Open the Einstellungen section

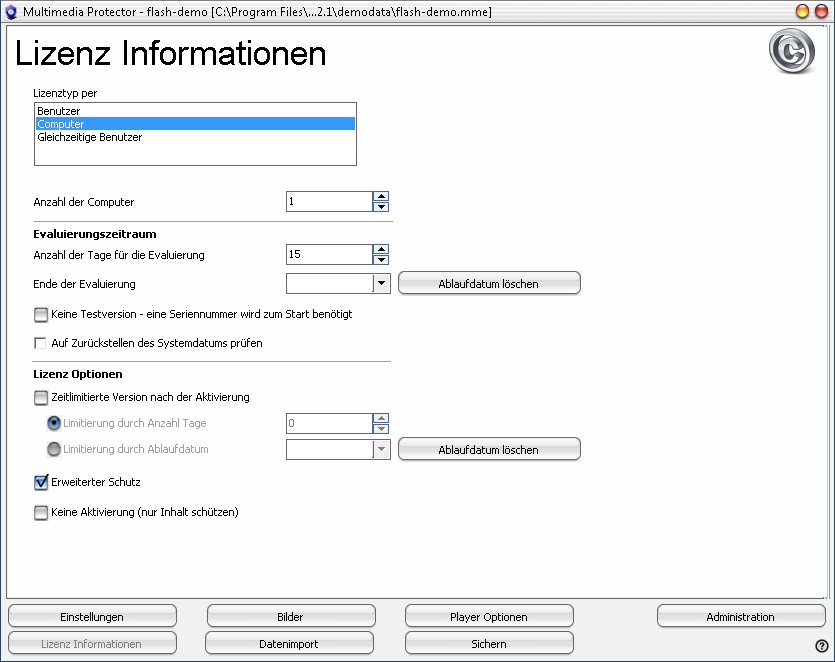92,617
